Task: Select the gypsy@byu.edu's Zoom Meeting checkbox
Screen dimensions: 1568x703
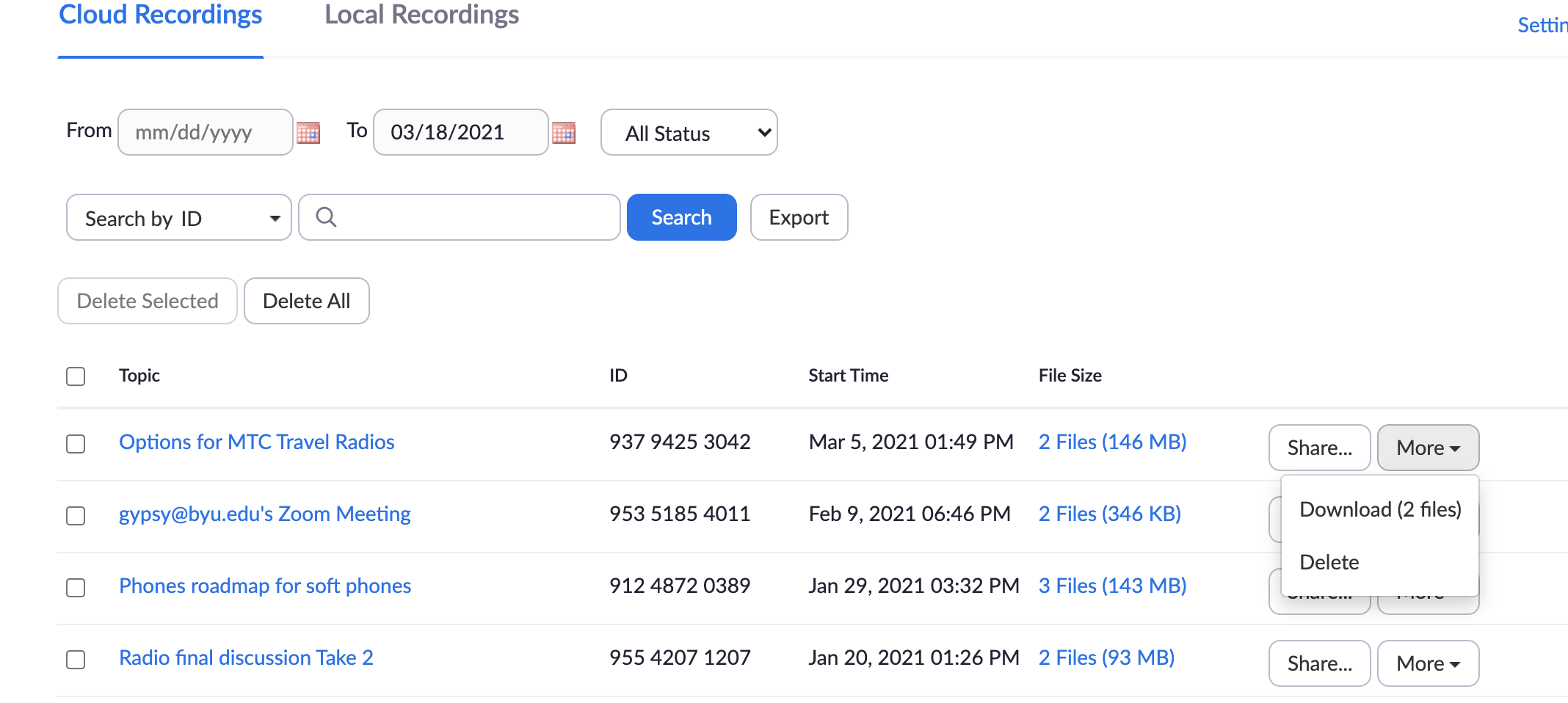Action: coord(76,516)
